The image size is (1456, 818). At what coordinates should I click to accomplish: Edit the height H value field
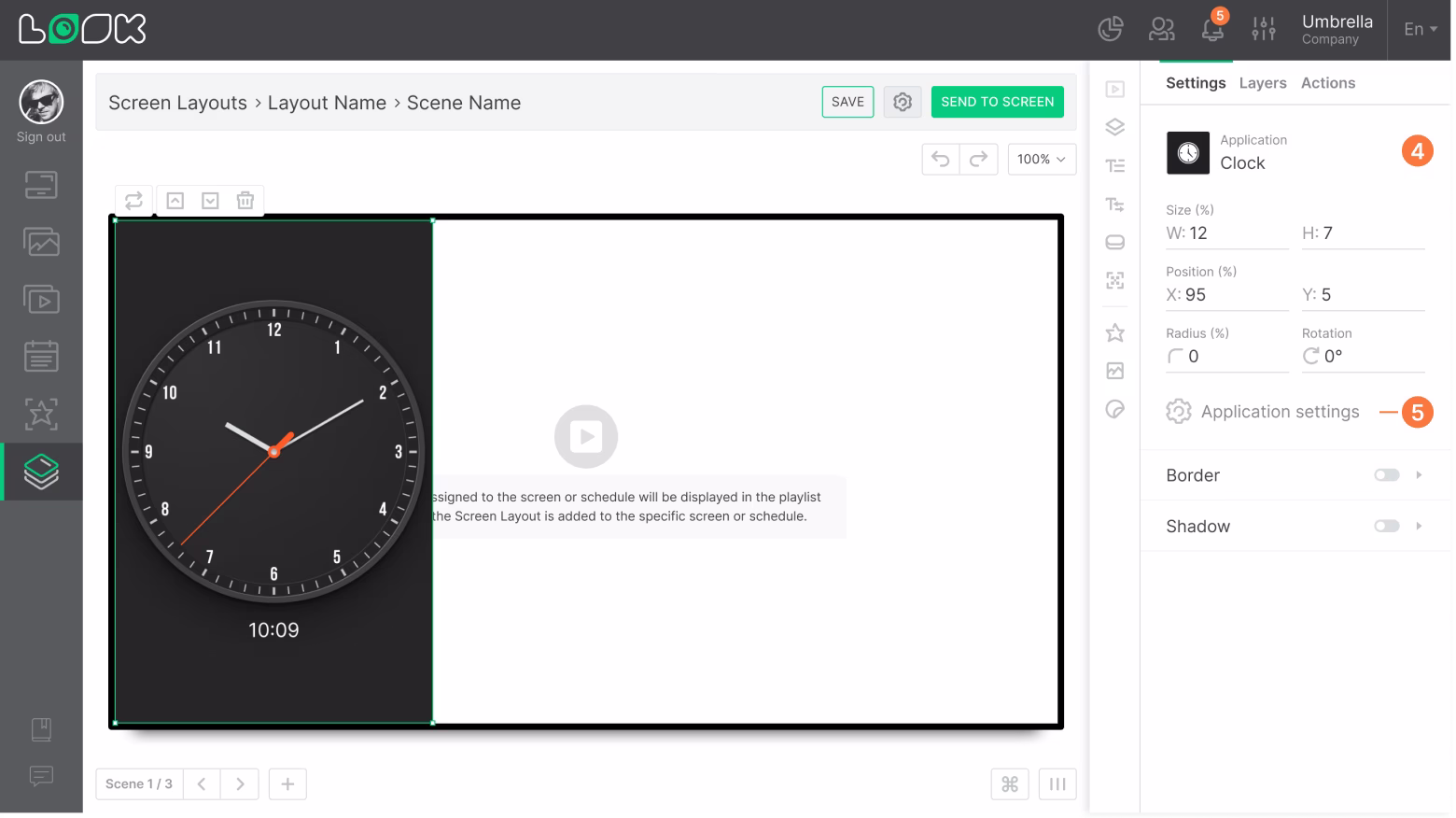tap(1364, 233)
